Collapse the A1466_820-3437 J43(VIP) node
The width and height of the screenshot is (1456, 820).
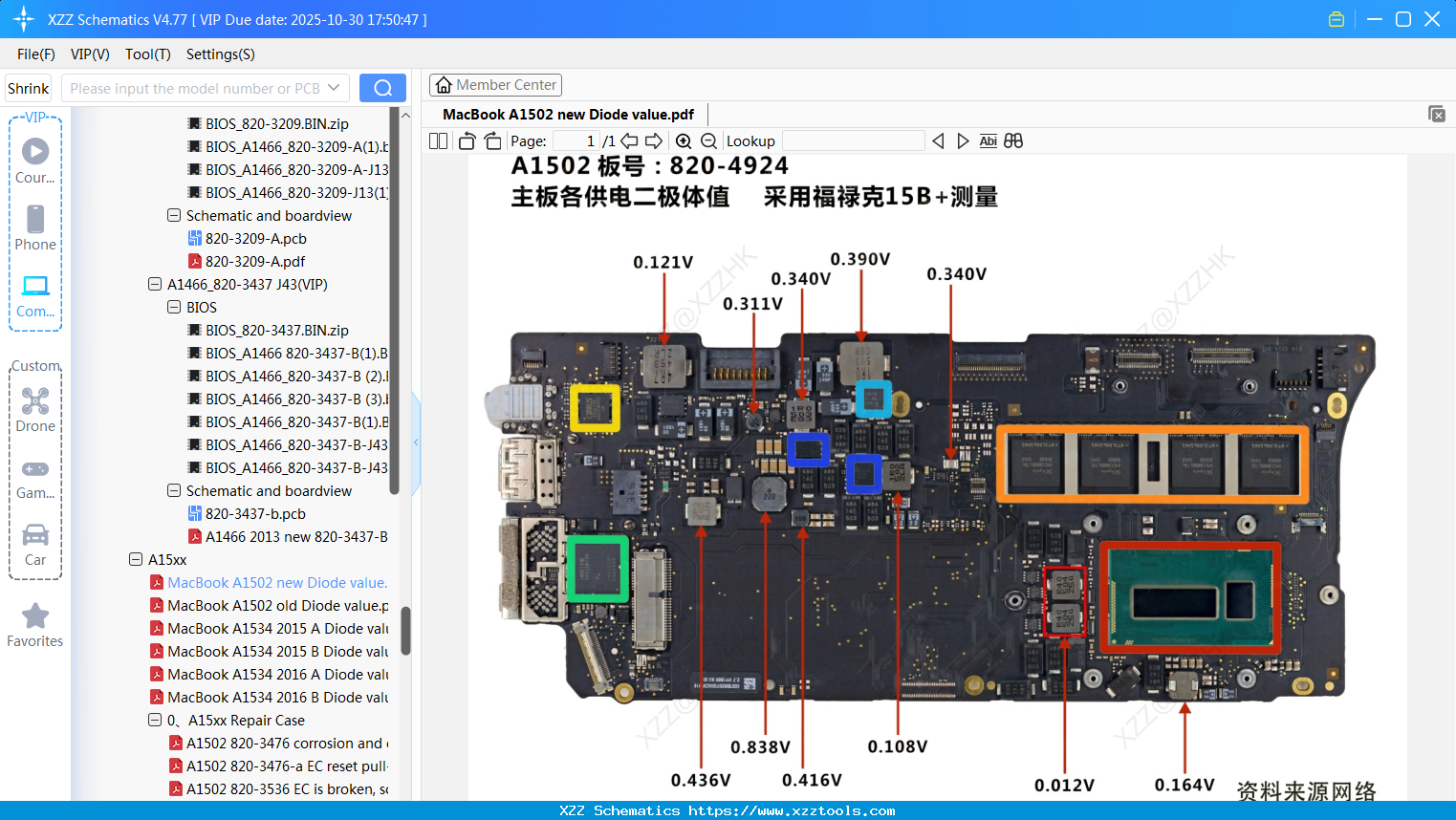tap(155, 284)
